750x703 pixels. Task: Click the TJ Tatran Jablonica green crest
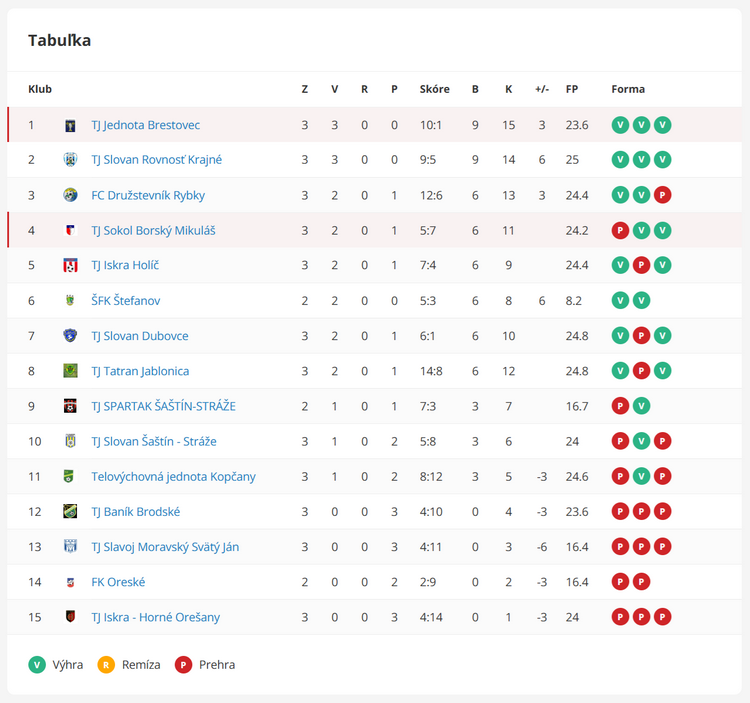pos(70,371)
